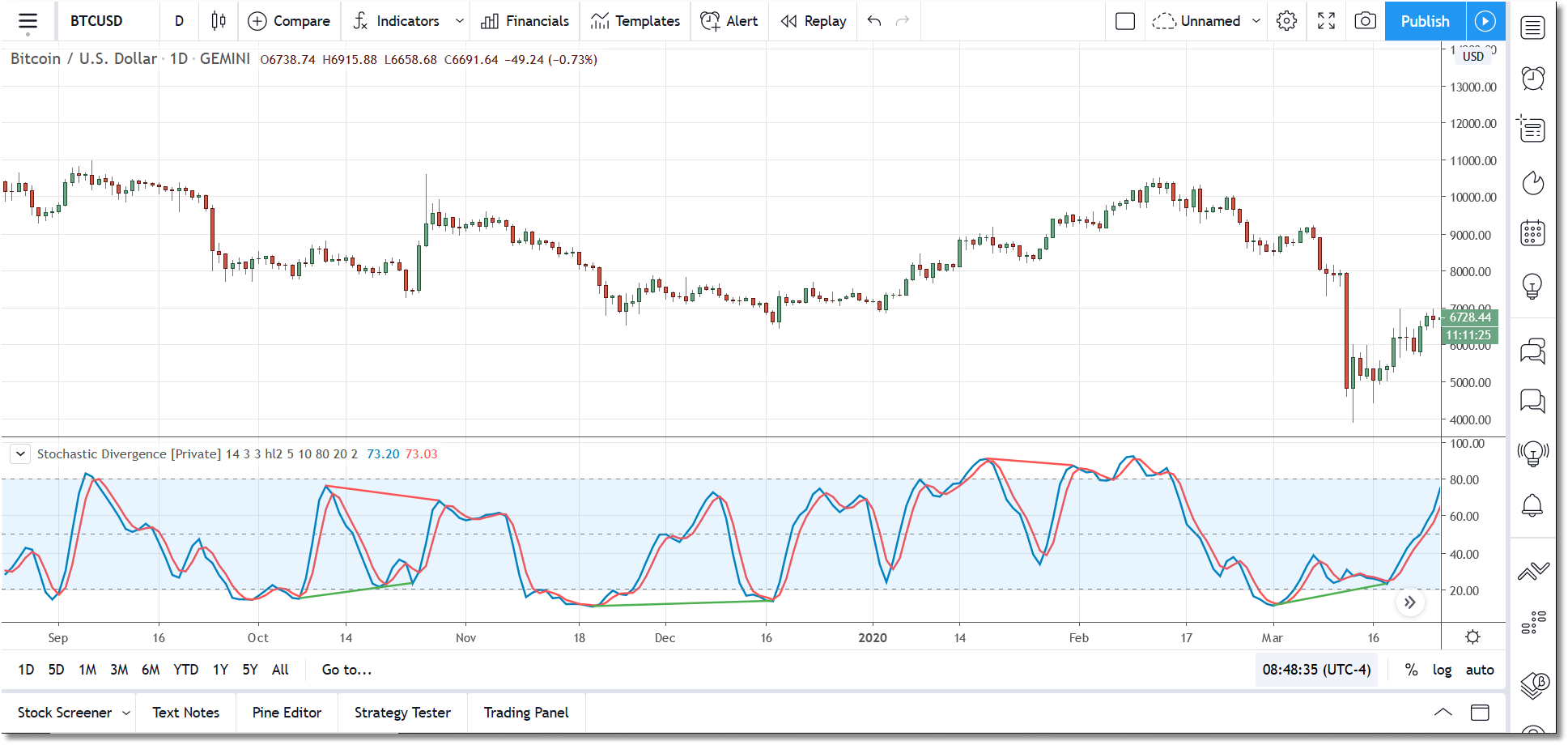Select the 5Y date range
1568x745 pixels.
pyautogui.click(x=250, y=670)
